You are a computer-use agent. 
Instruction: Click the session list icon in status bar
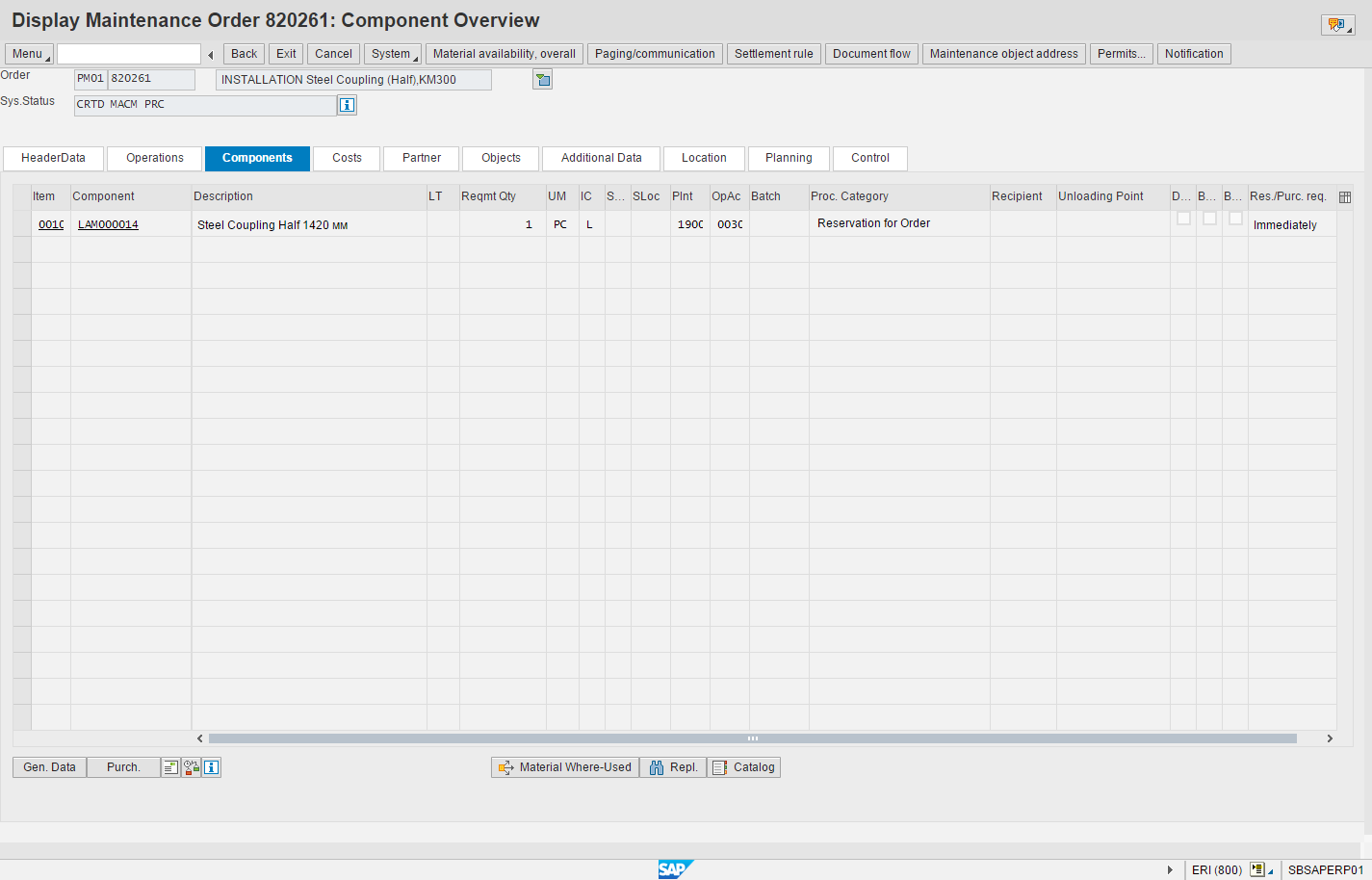point(1258,869)
